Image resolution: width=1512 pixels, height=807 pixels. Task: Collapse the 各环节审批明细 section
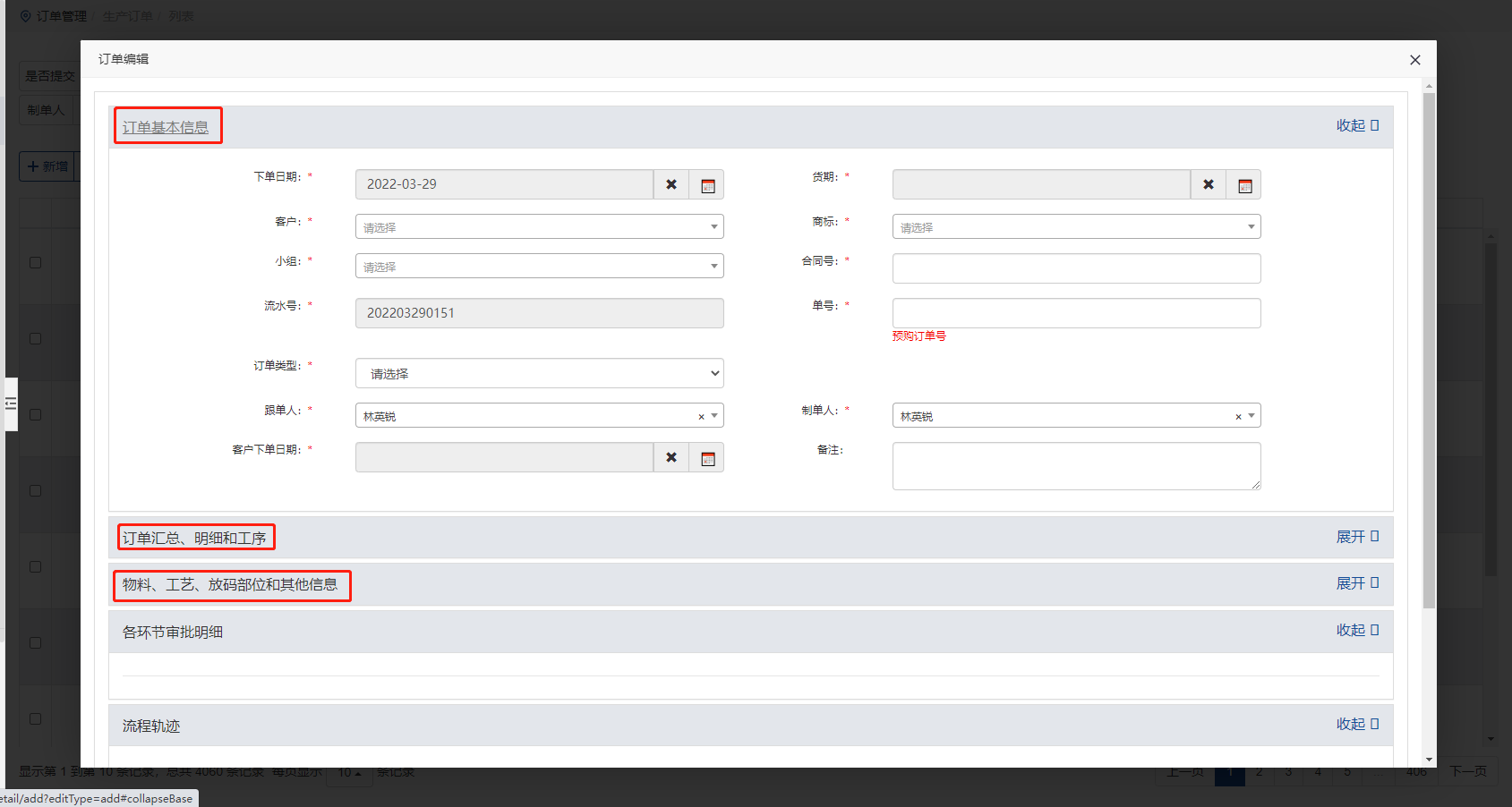tap(1357, 631)
